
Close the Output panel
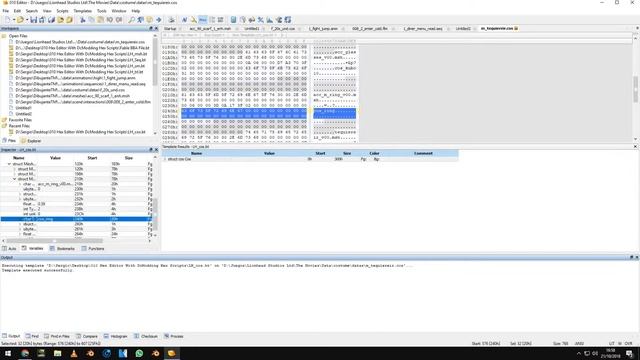[x=637, y=258]
